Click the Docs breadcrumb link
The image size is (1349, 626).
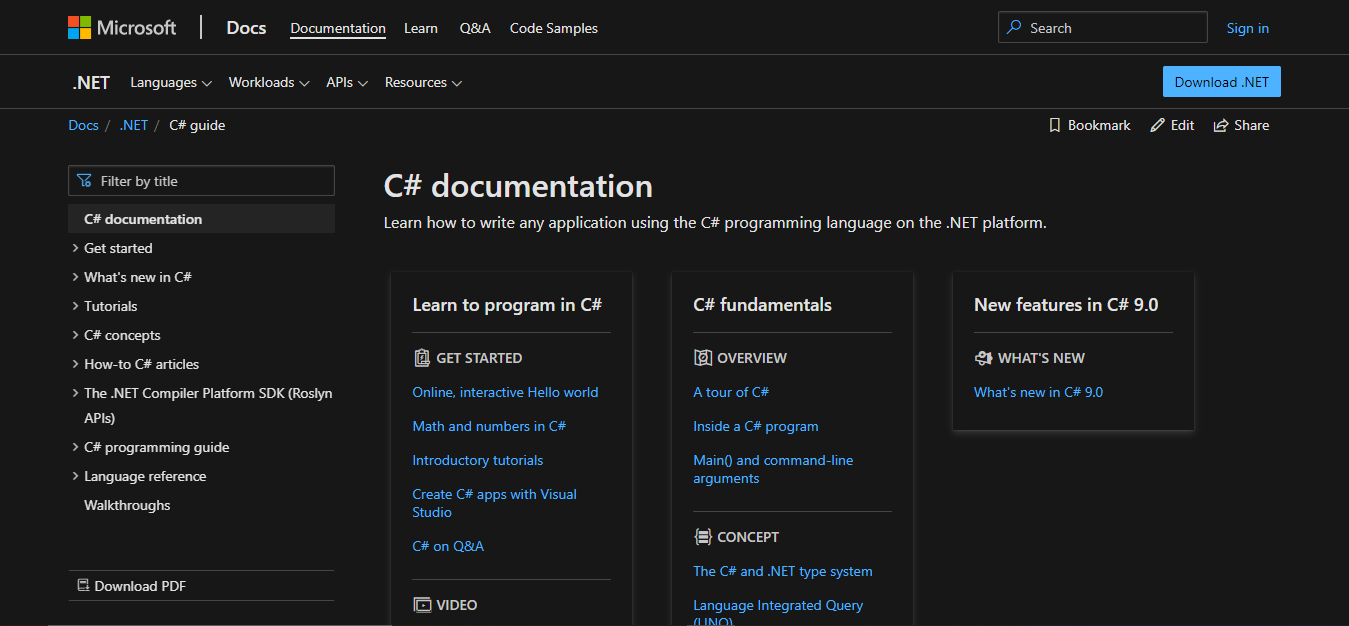[83, 125]
